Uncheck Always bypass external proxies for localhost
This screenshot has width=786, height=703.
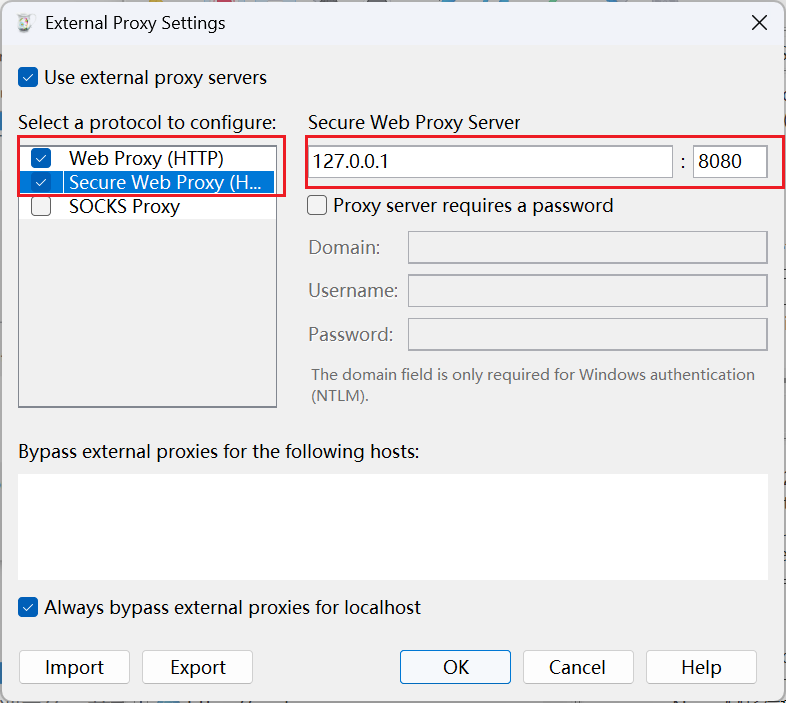[28, 607]
